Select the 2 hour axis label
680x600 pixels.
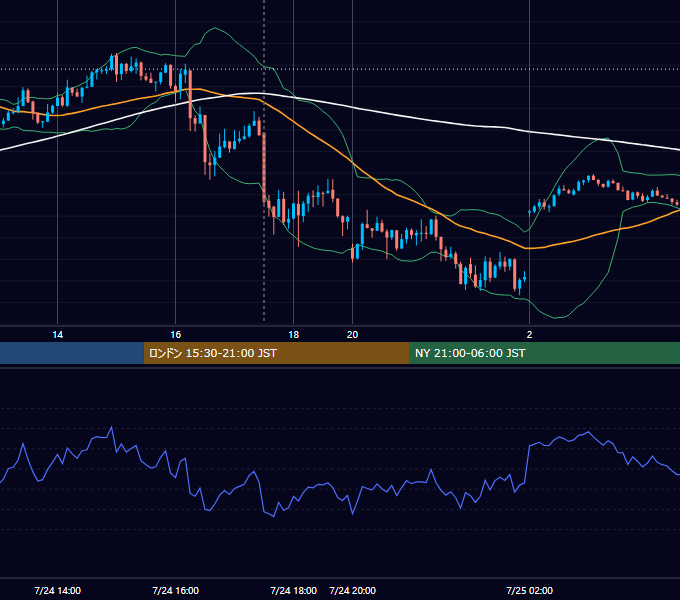click(529, 335)
